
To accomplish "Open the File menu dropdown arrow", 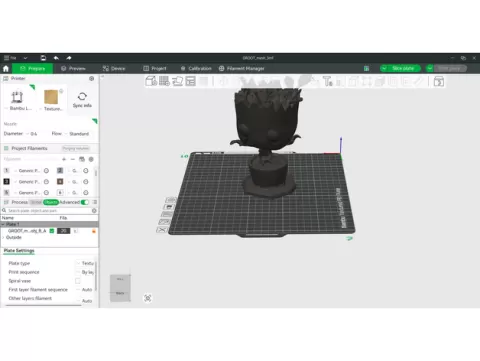I will [x=25, y=58].
